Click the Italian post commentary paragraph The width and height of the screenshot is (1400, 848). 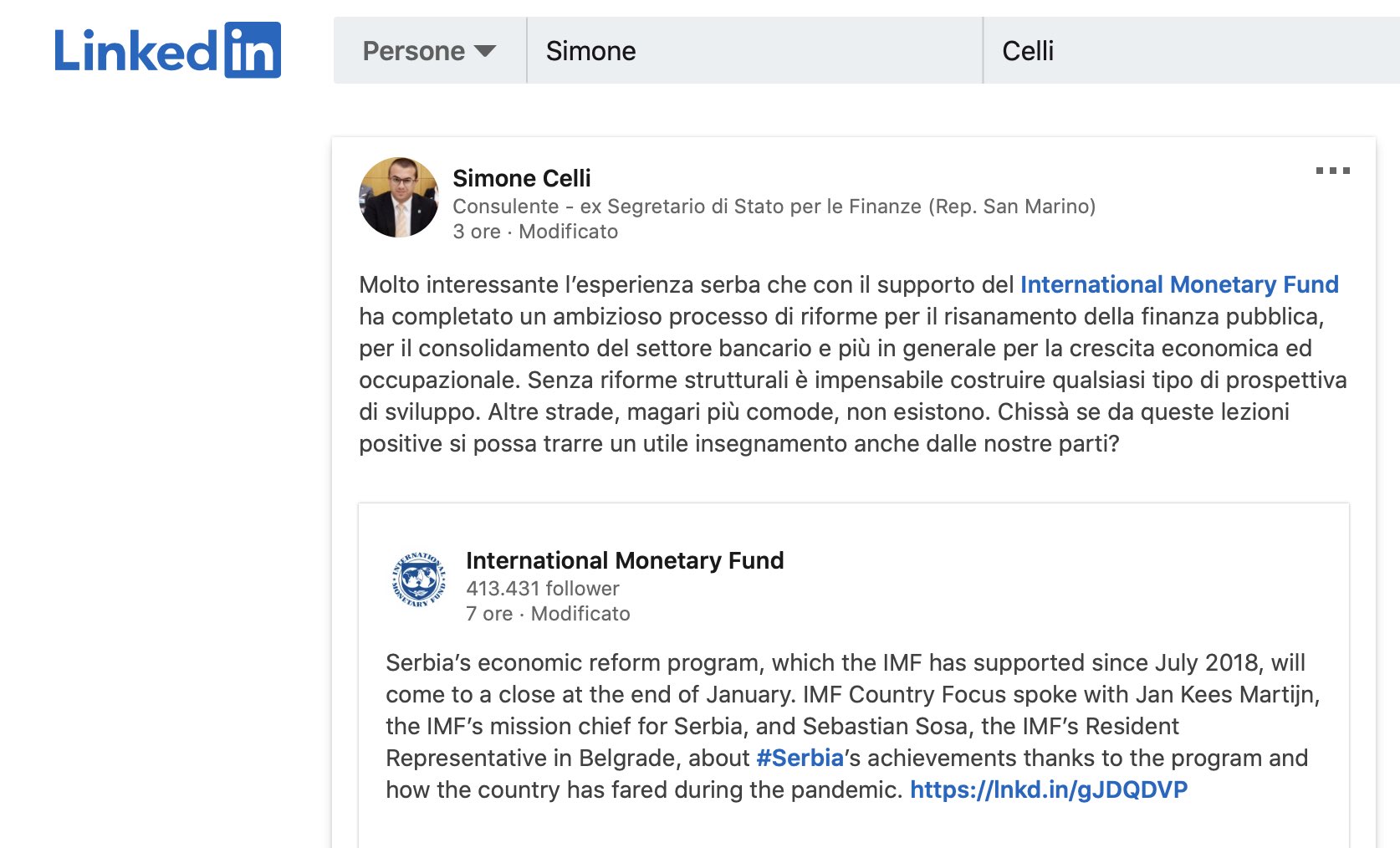pos(853,364)
